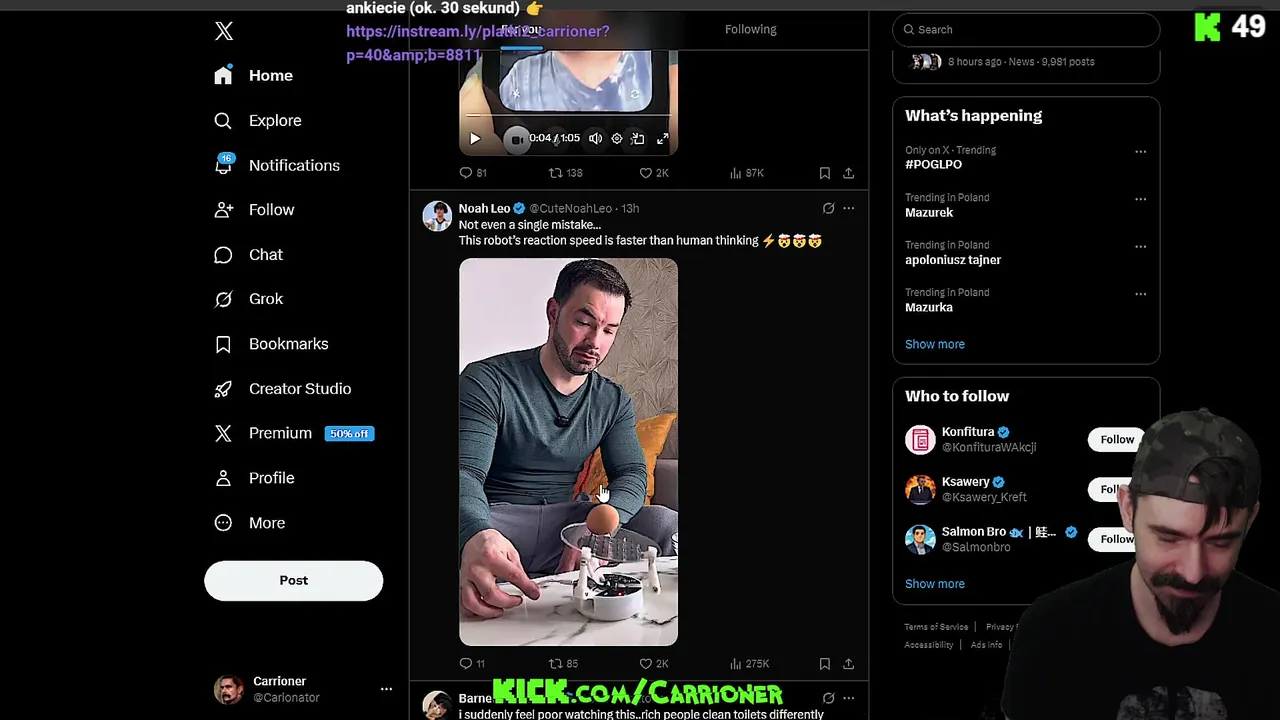The image size is (1280, 720).
Task: Mute the video volume
Action: 595,139
